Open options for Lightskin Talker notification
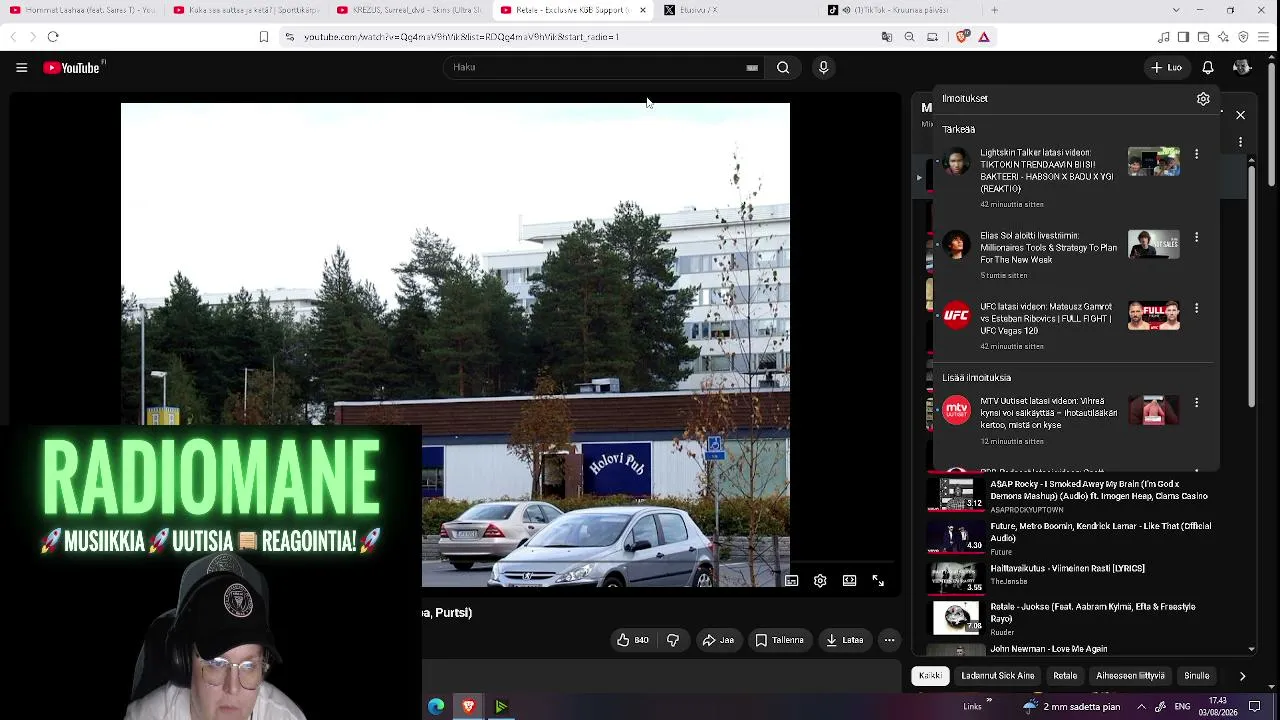 point(1196,154)
